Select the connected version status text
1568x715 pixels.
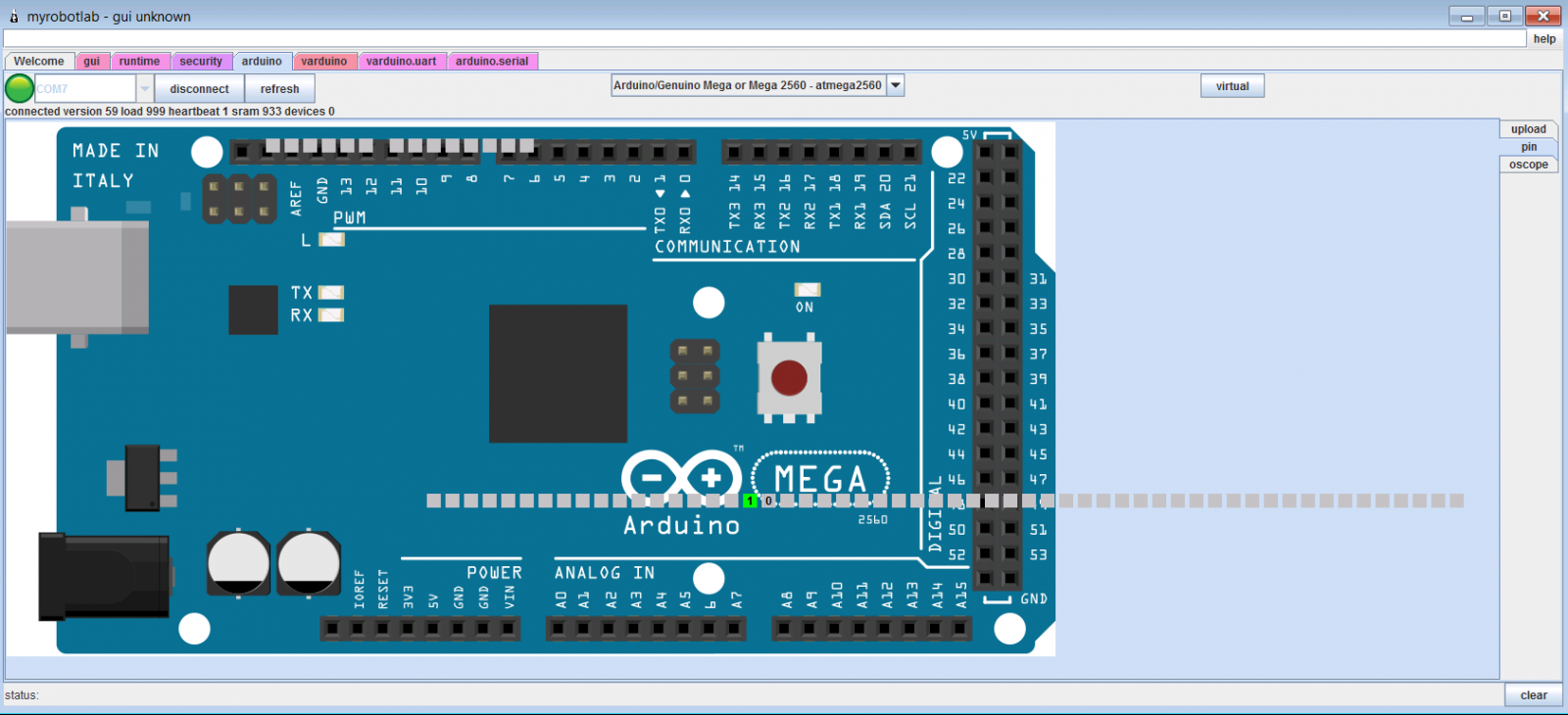[170, 112]
